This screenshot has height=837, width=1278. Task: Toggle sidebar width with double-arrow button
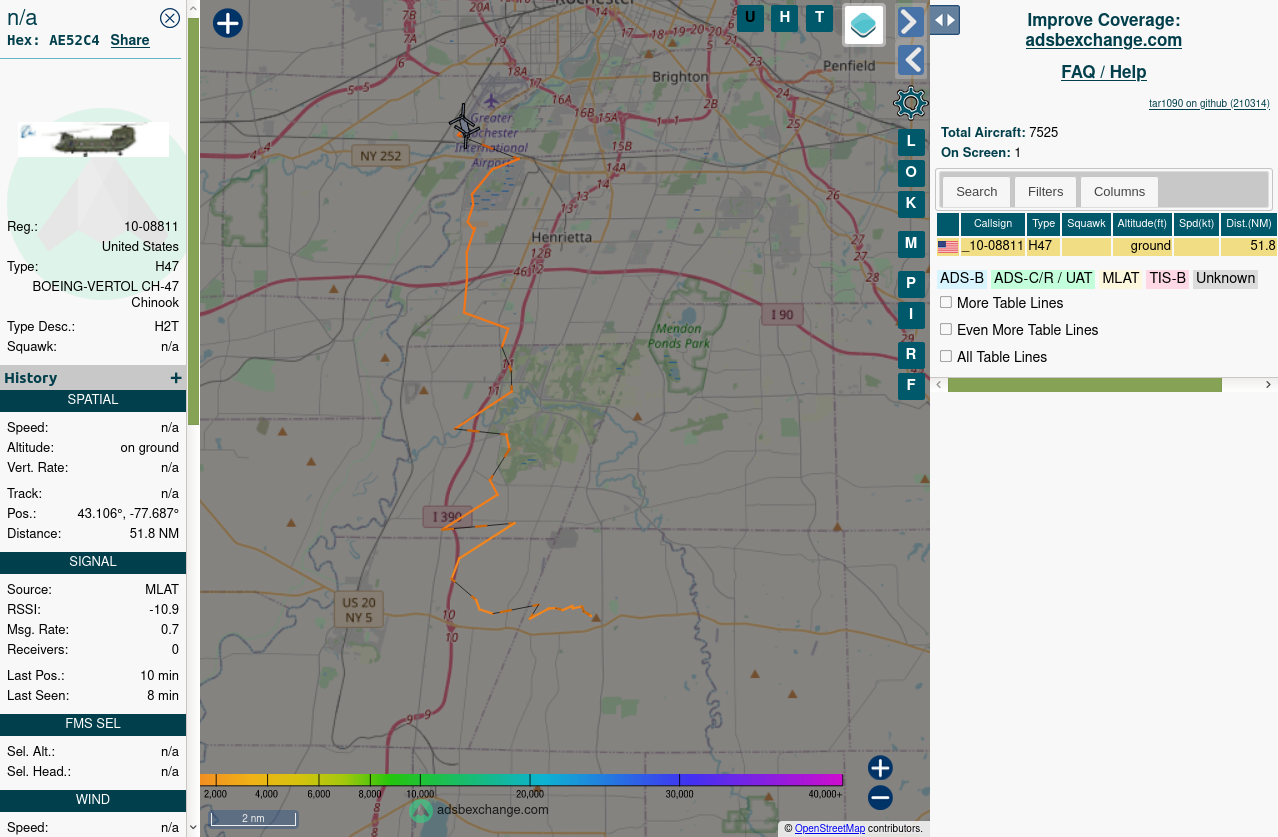click(x=945, y=19)
